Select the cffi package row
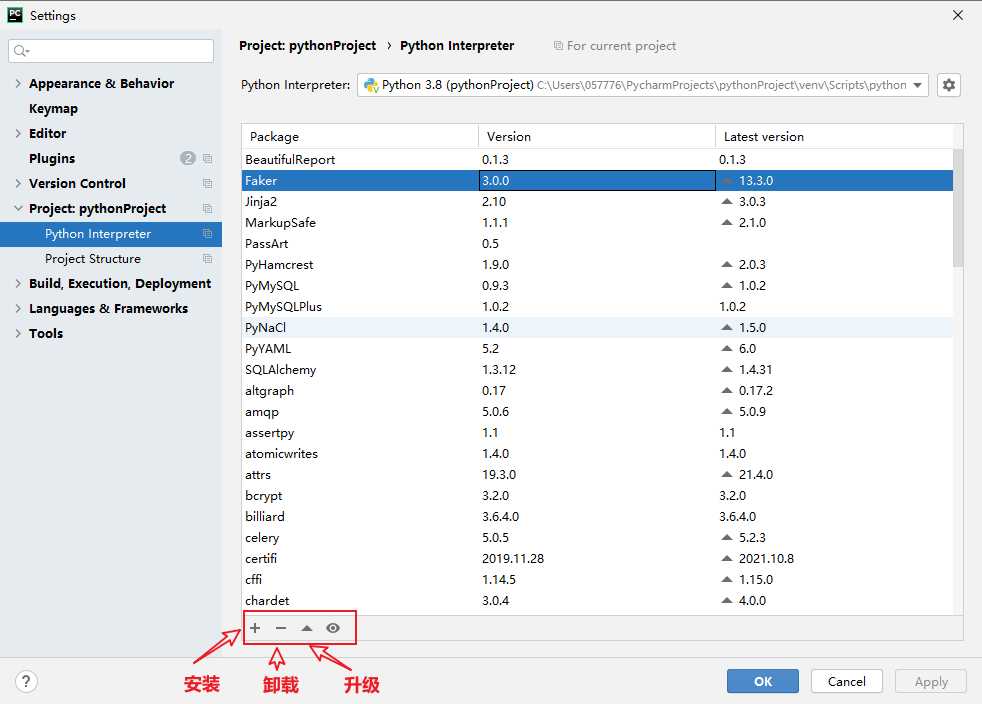 [x=597, y=579]
